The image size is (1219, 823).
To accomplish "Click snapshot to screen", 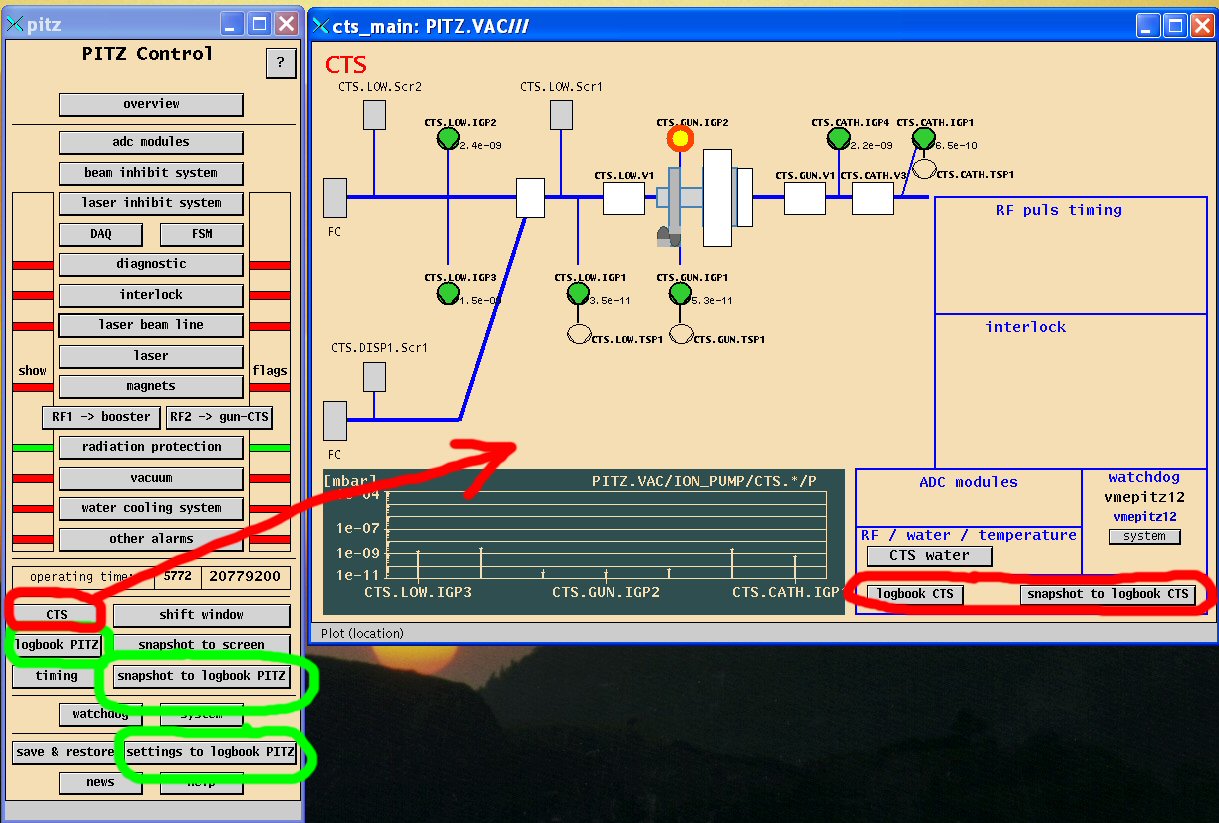I will 201,645.
